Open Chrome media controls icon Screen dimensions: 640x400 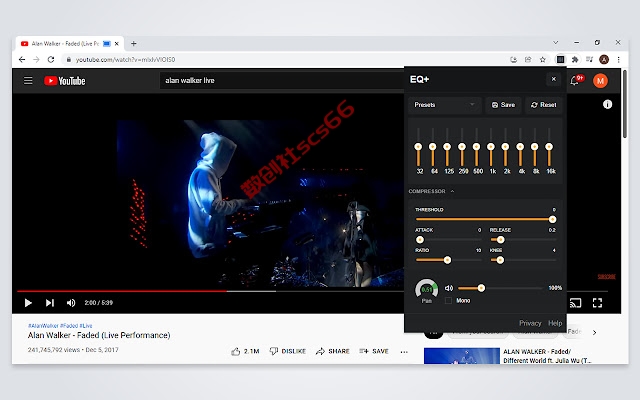pyautogui.click(x=589, y=60)
